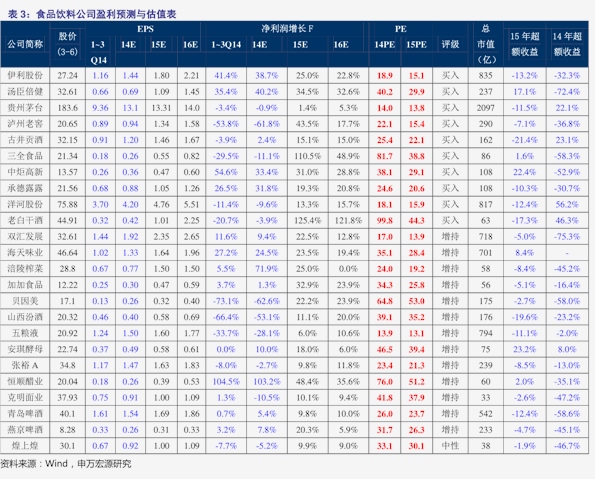Image resolution: width=595 pixels, height=479 pixels.
Task: Click the 贵州茅台 stock price 183.6
Action: (x=68, y=108)
